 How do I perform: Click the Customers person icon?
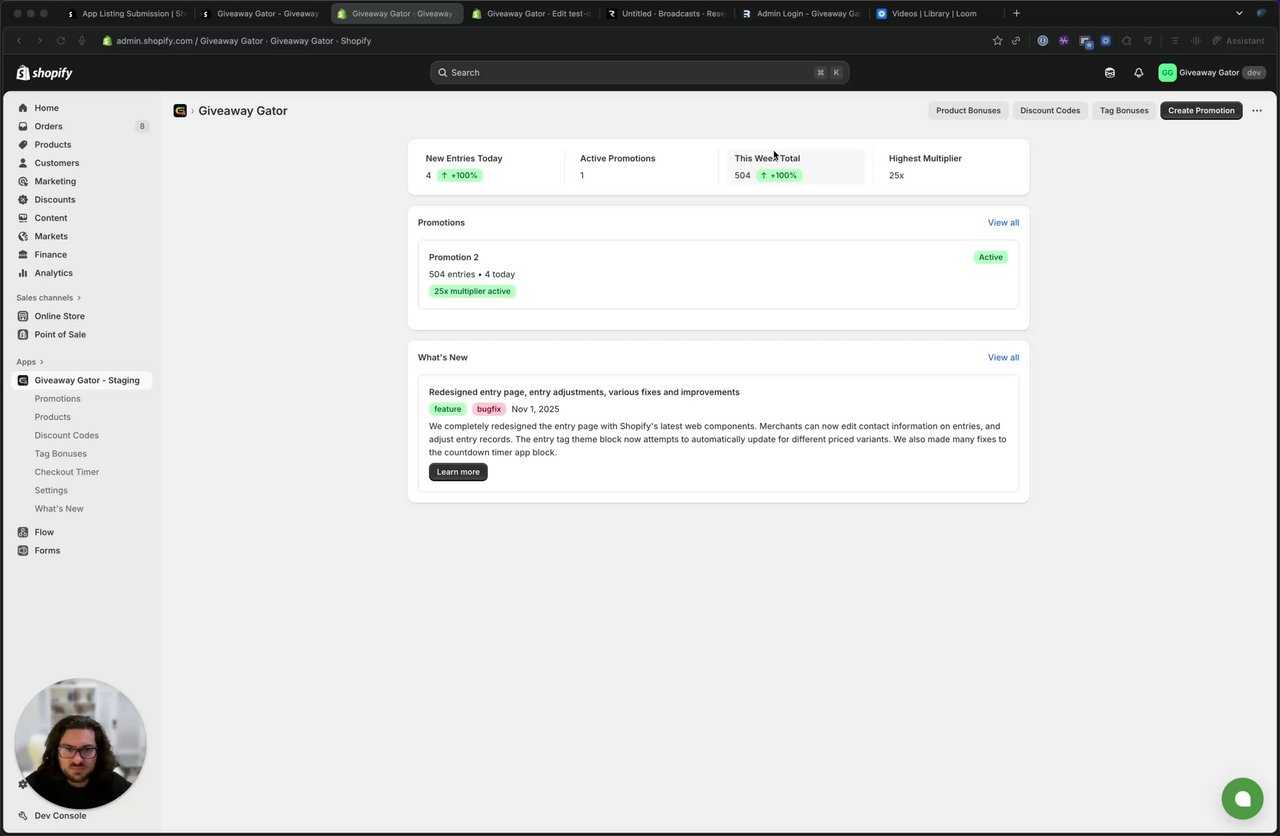23,163
